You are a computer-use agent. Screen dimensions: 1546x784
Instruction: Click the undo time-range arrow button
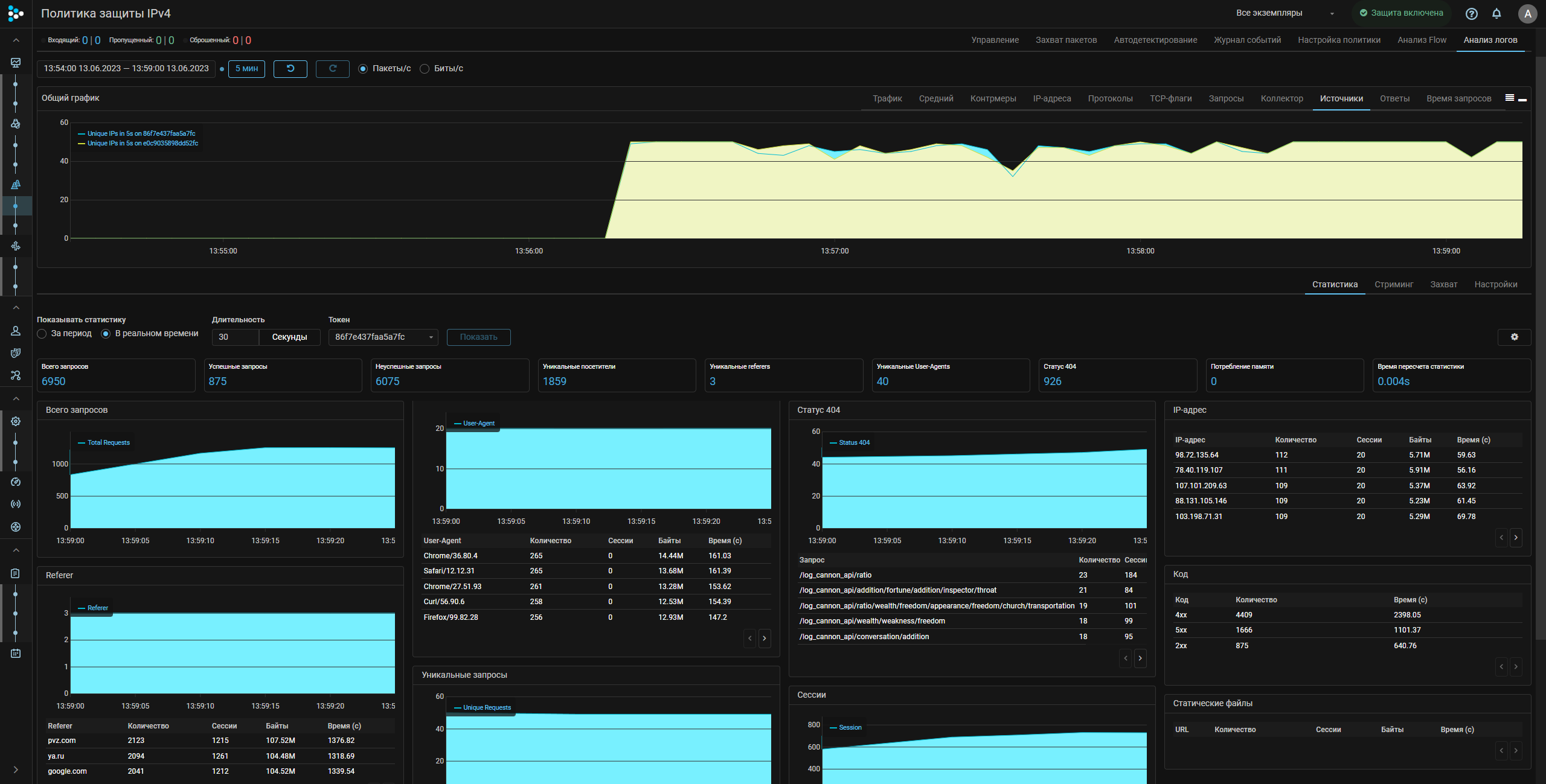pos(290,68)
